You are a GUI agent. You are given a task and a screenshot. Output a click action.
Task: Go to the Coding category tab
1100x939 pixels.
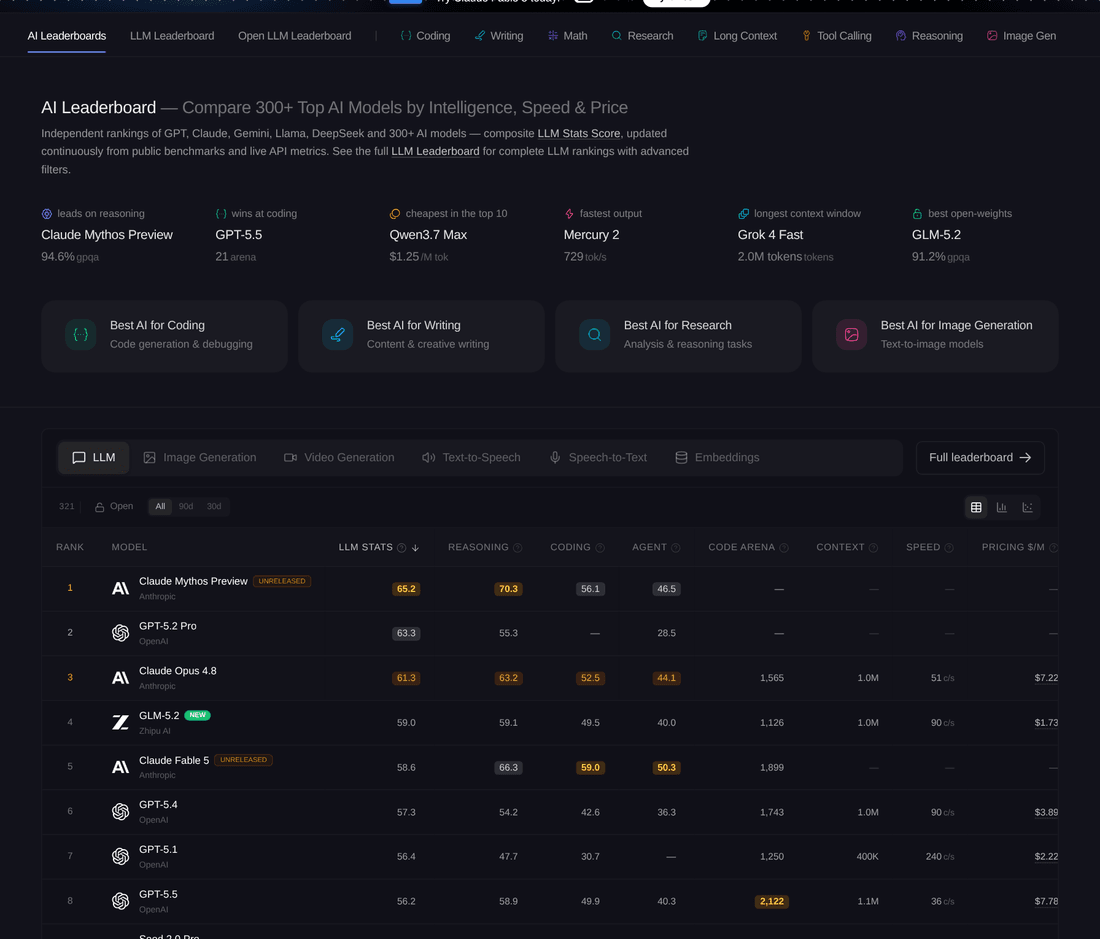point(425,36)
